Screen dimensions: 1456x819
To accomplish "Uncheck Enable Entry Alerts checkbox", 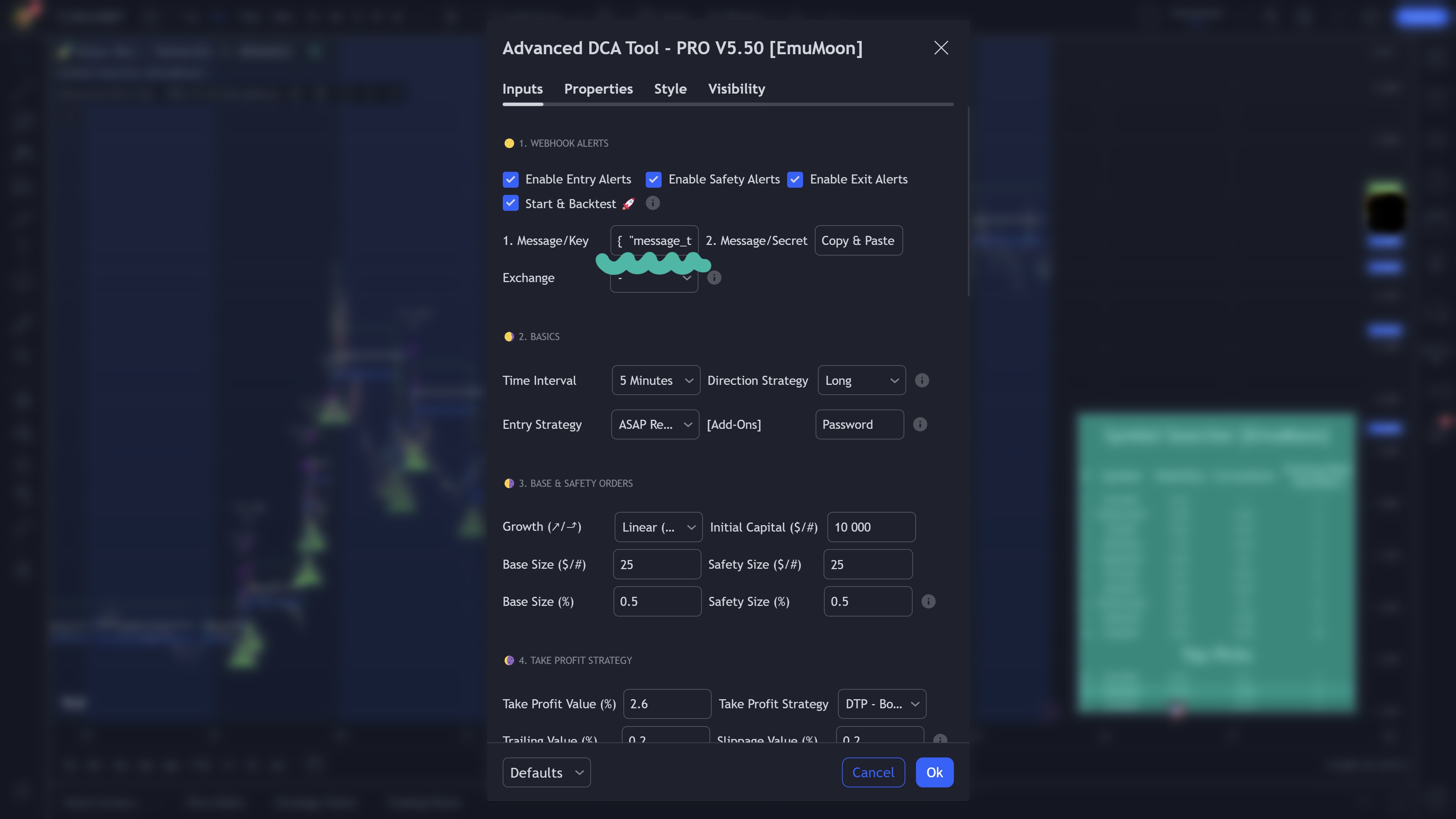I will pos(510,179).
